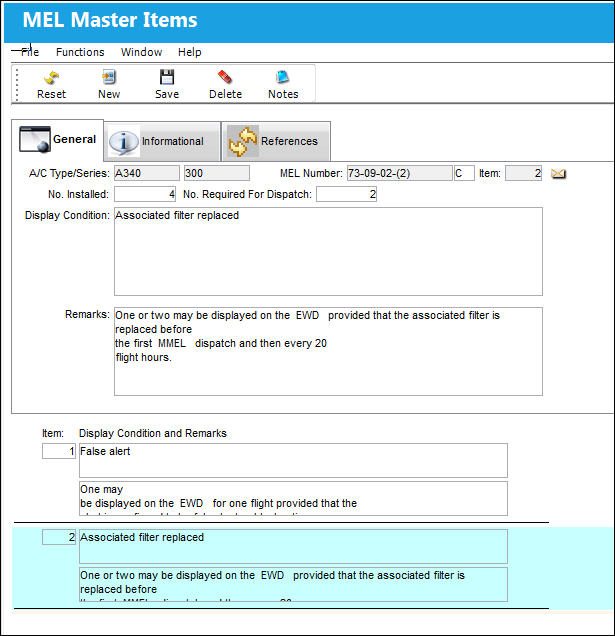Open the Window menu

point(141,52)
